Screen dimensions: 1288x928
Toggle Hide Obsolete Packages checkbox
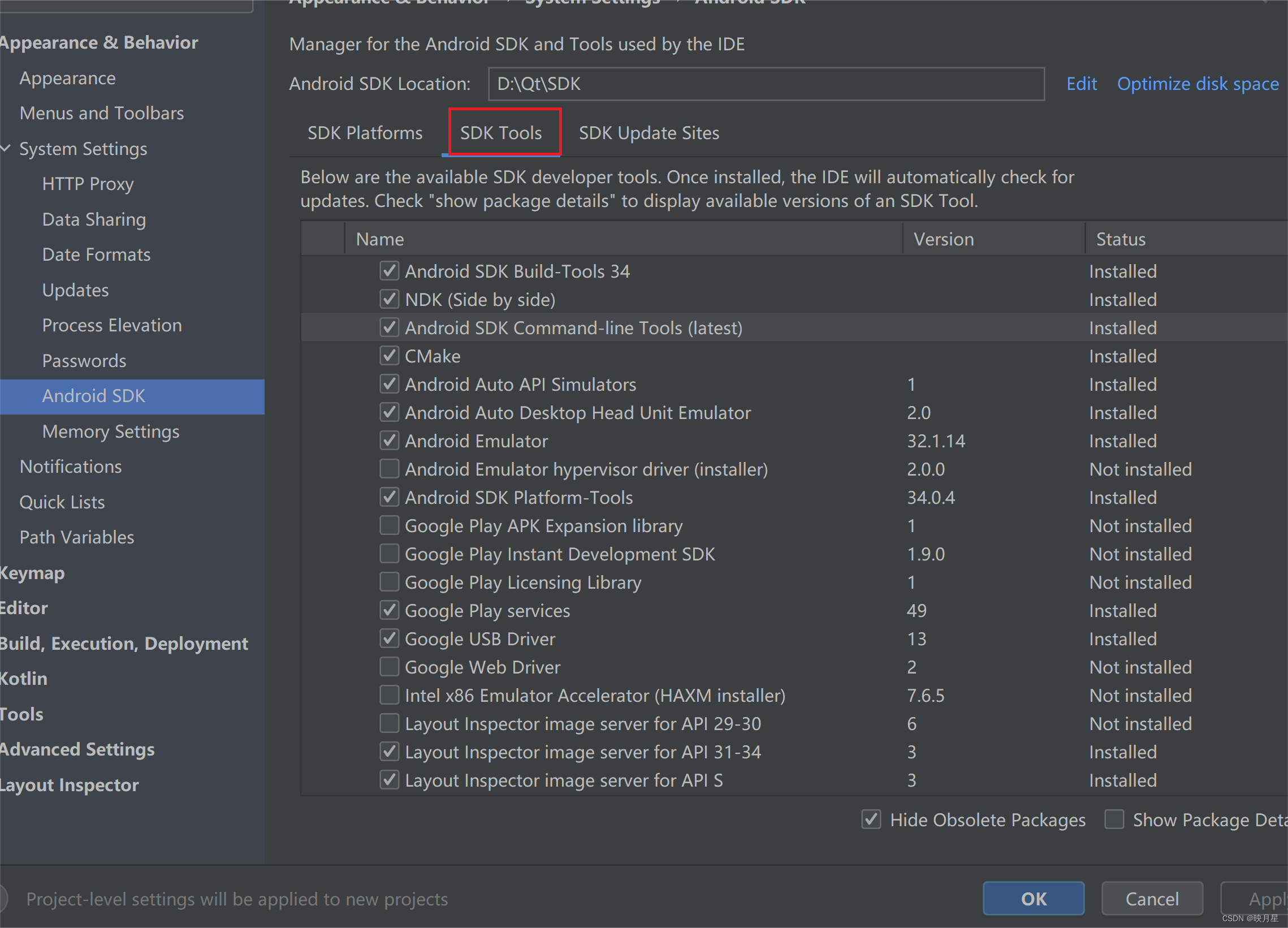pyautogui.click(x=871, y=819)
